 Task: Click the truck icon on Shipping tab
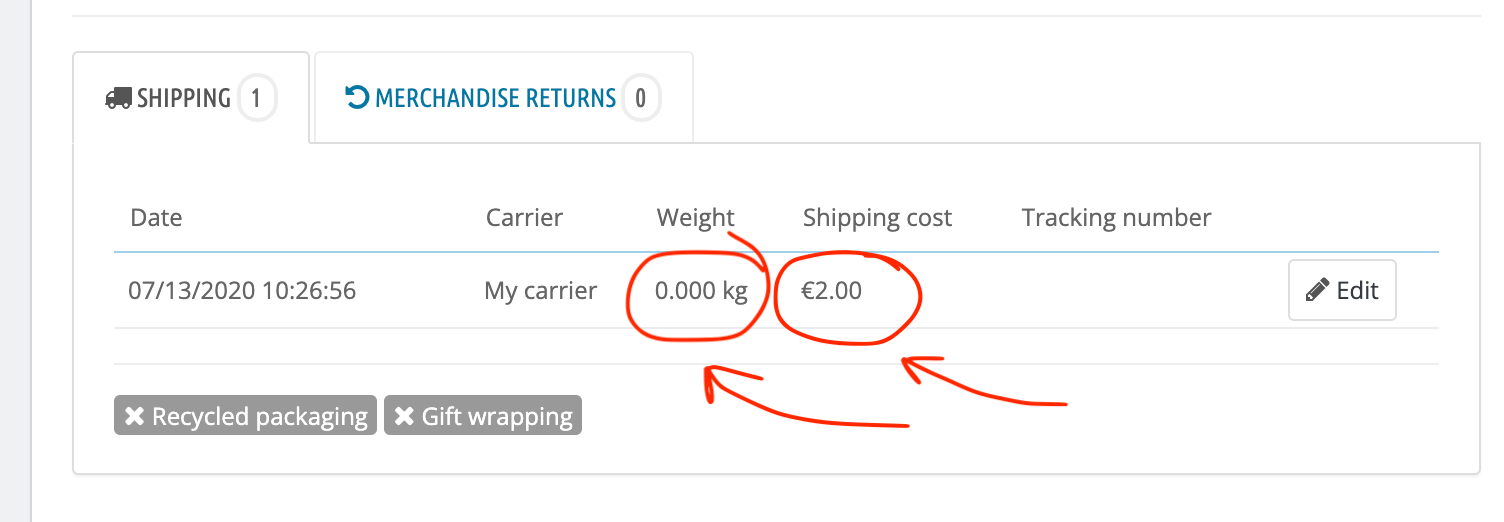tap(118, 98)
